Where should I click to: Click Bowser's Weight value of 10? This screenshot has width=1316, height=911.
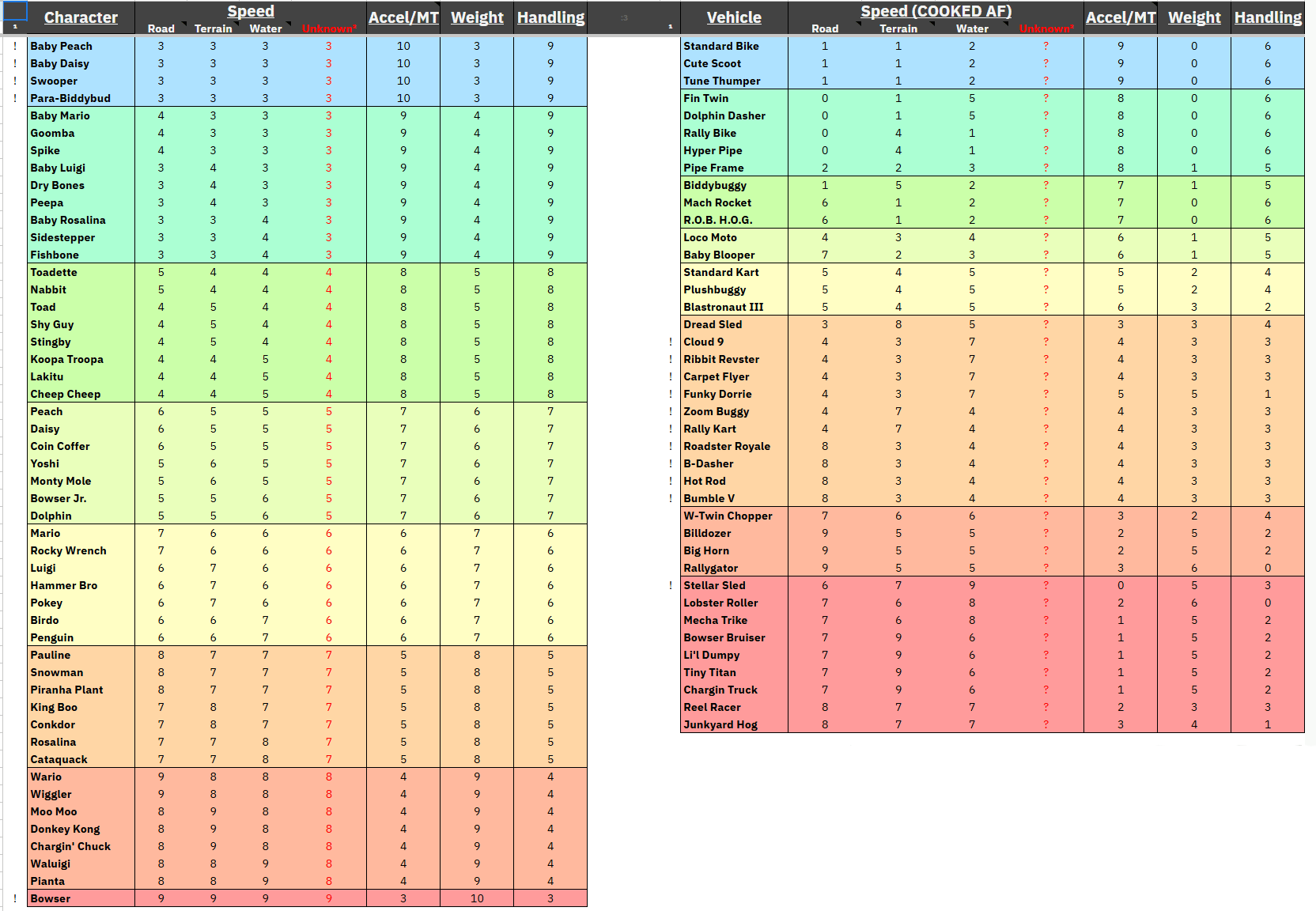point(477,898)
